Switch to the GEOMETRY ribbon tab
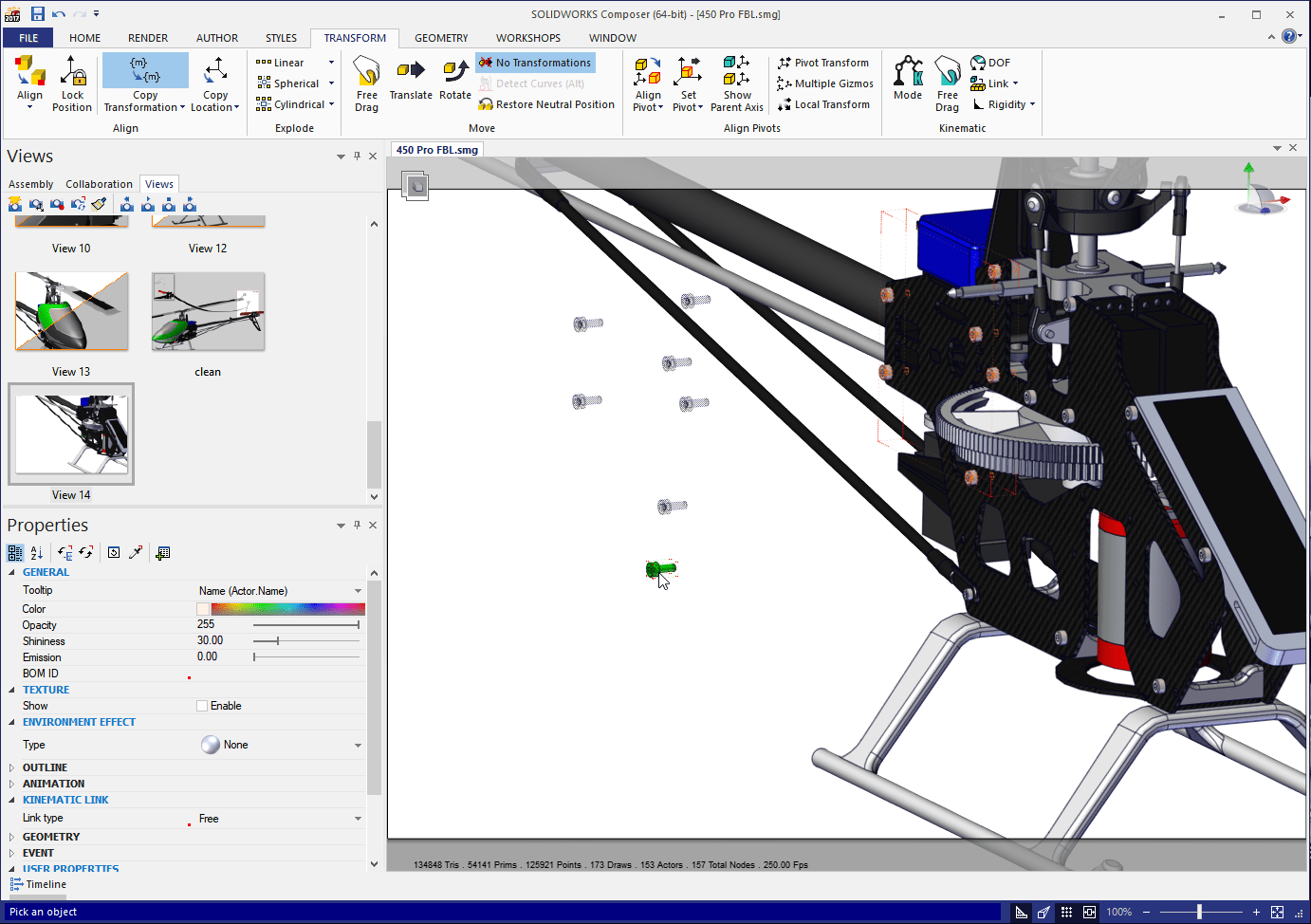This screenshot has height=924, width=1311. 441,38
